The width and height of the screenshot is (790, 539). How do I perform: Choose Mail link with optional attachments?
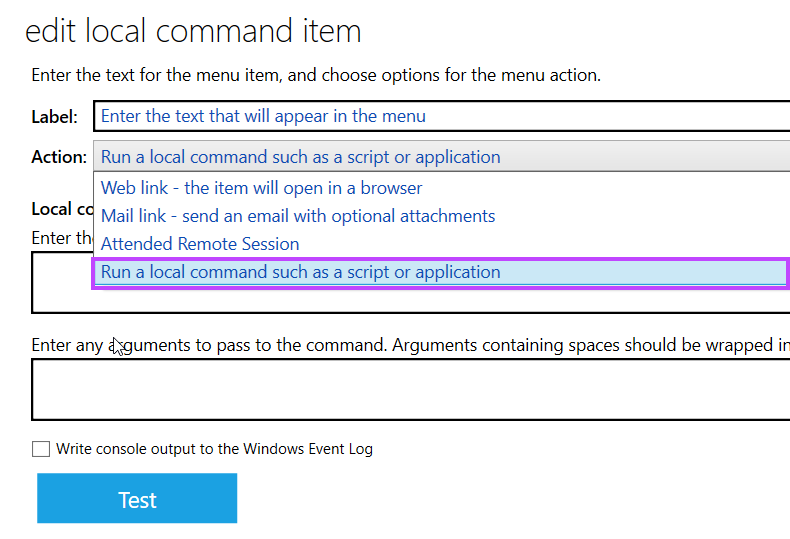[298, 216]
